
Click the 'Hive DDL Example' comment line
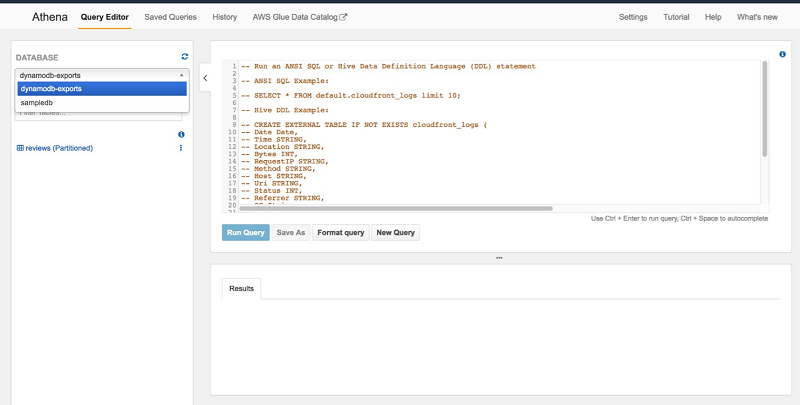pos(285,110)
